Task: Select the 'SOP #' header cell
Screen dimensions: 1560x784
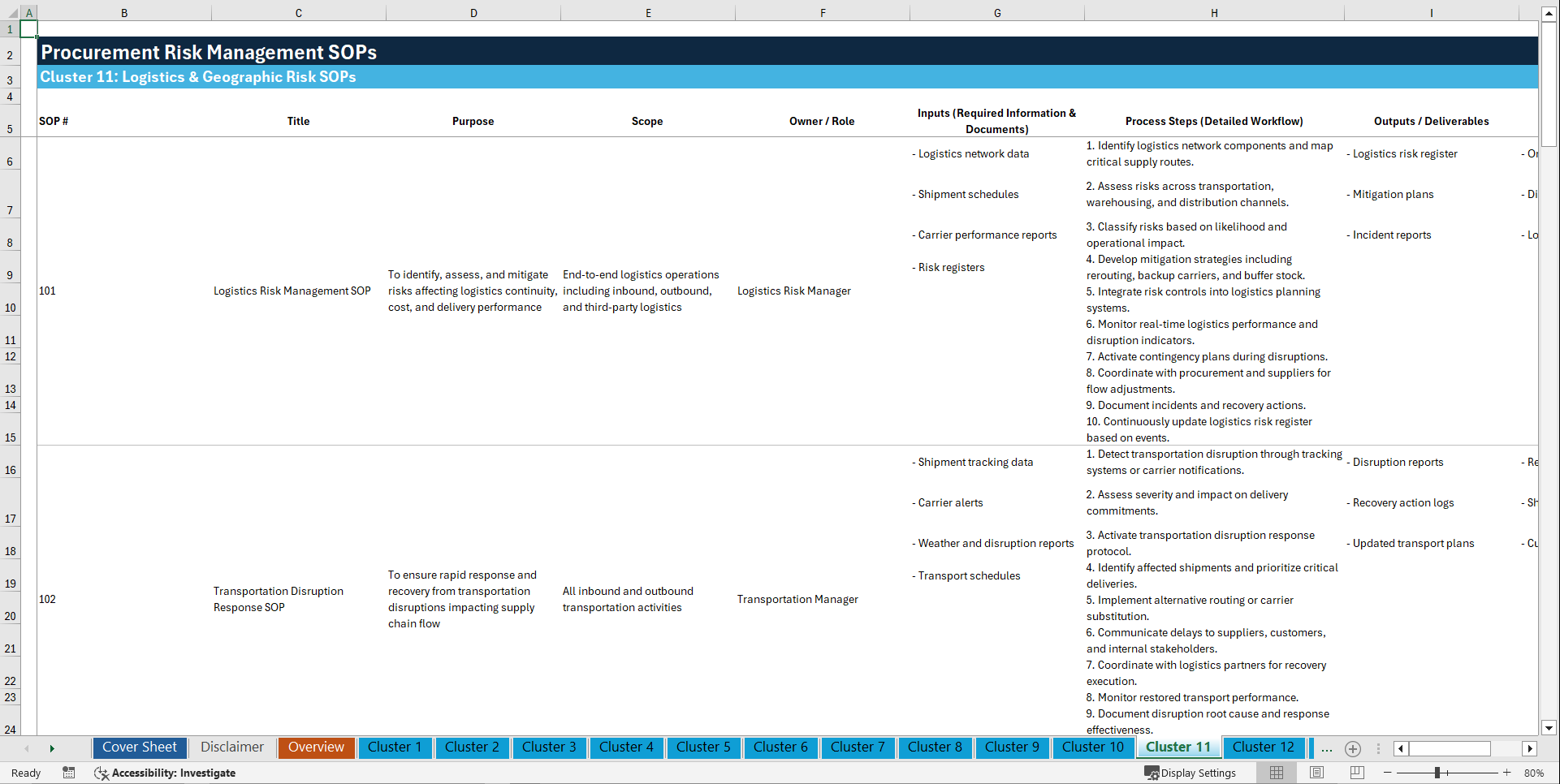Action: point(124,121)
